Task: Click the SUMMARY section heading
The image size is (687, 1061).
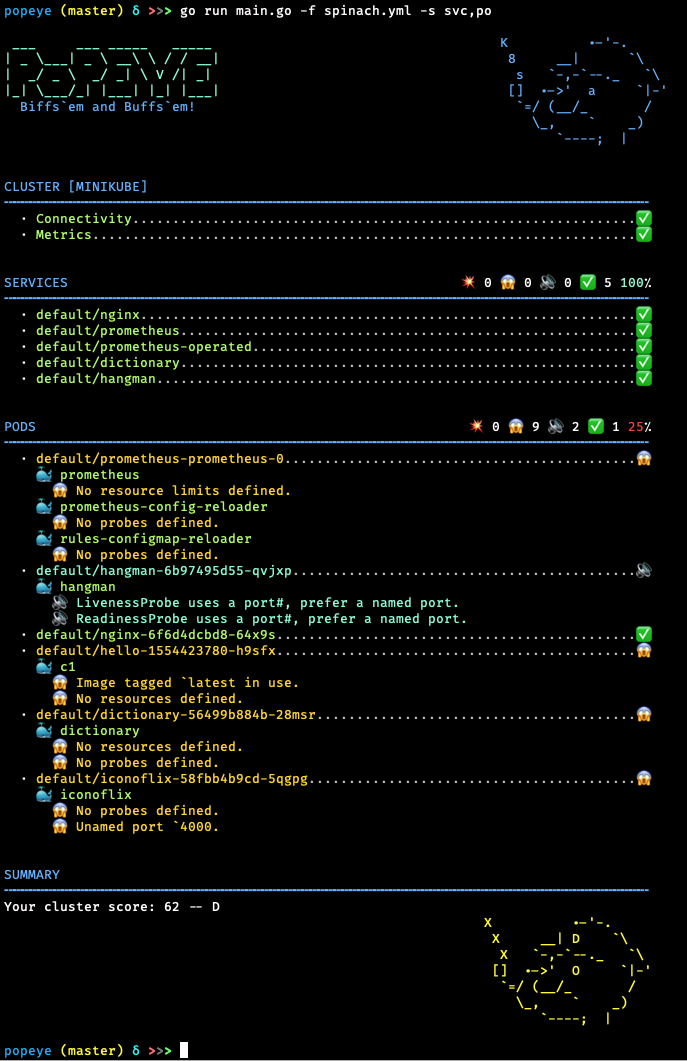Action: [32, 874]
